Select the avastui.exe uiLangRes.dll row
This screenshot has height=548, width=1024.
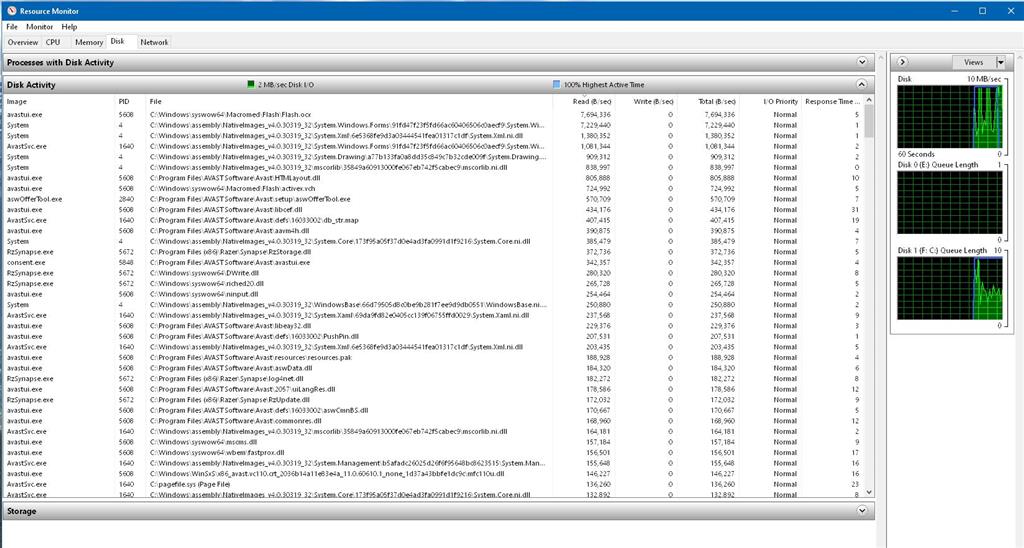(433, 389)
